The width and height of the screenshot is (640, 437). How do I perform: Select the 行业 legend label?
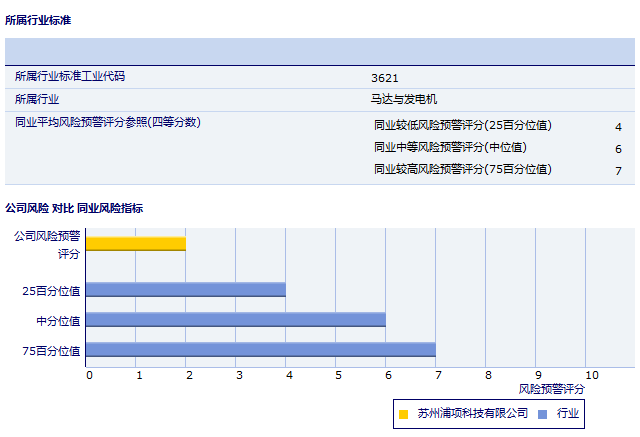pos(568,413)
